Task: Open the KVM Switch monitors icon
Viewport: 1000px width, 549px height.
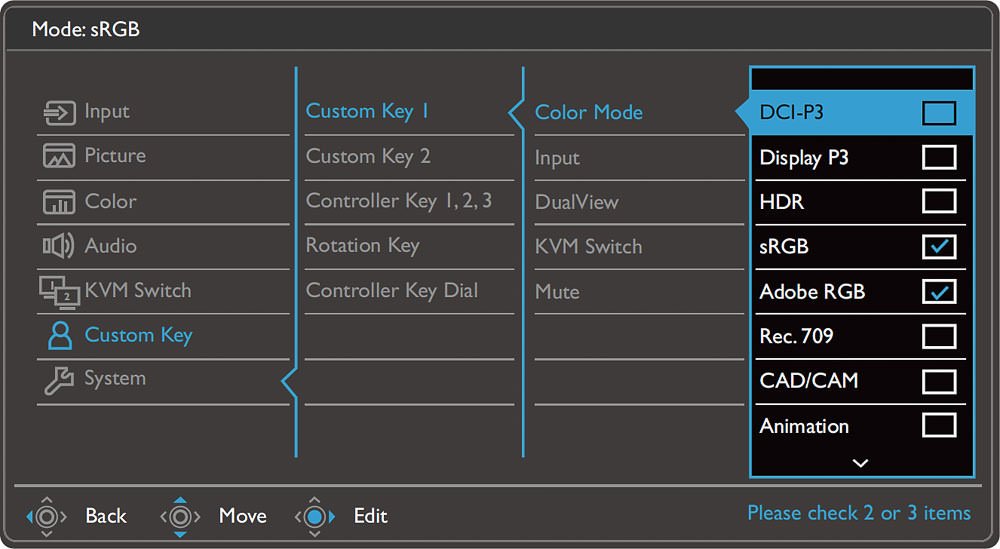Action: (x=60, y=292)
